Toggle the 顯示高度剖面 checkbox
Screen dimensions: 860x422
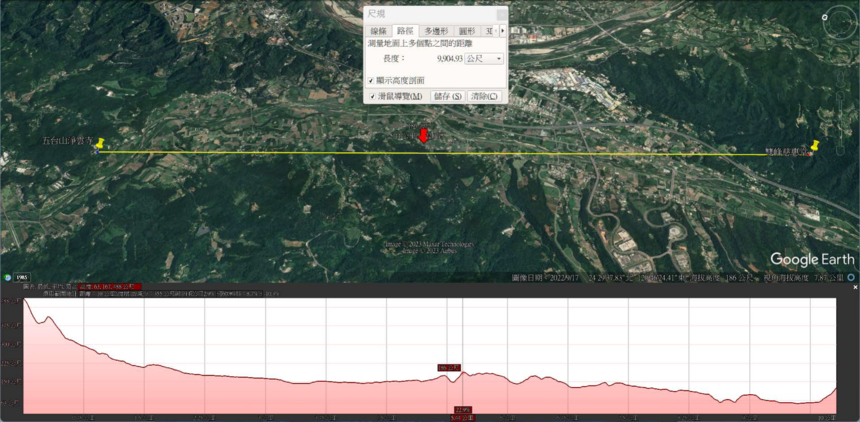371,81
